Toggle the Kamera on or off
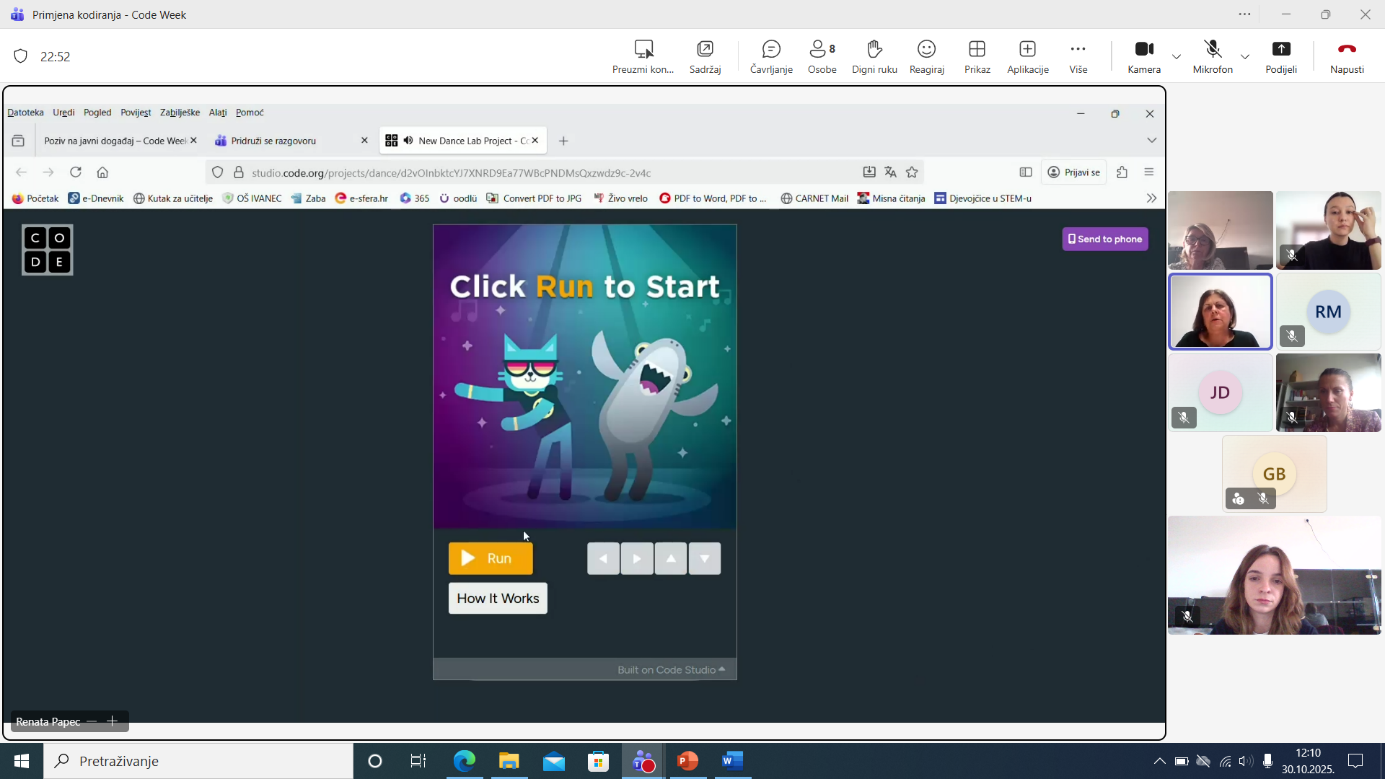This screenshot has width=1385, height=779. [1144, 57]
